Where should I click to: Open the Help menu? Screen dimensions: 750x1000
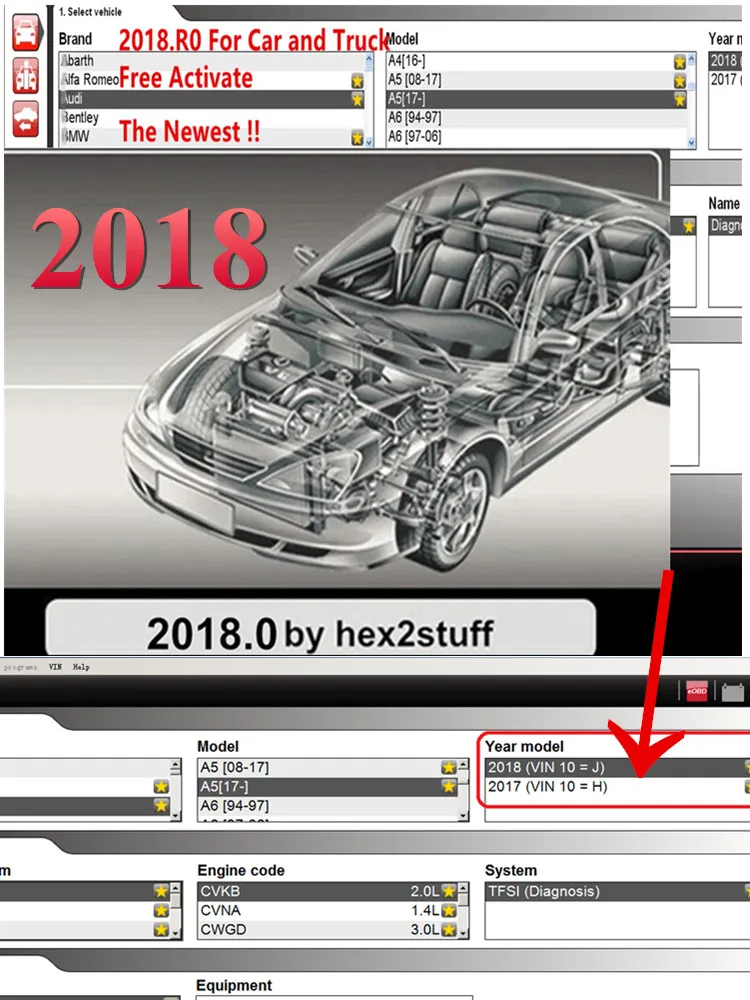point(81,666)
